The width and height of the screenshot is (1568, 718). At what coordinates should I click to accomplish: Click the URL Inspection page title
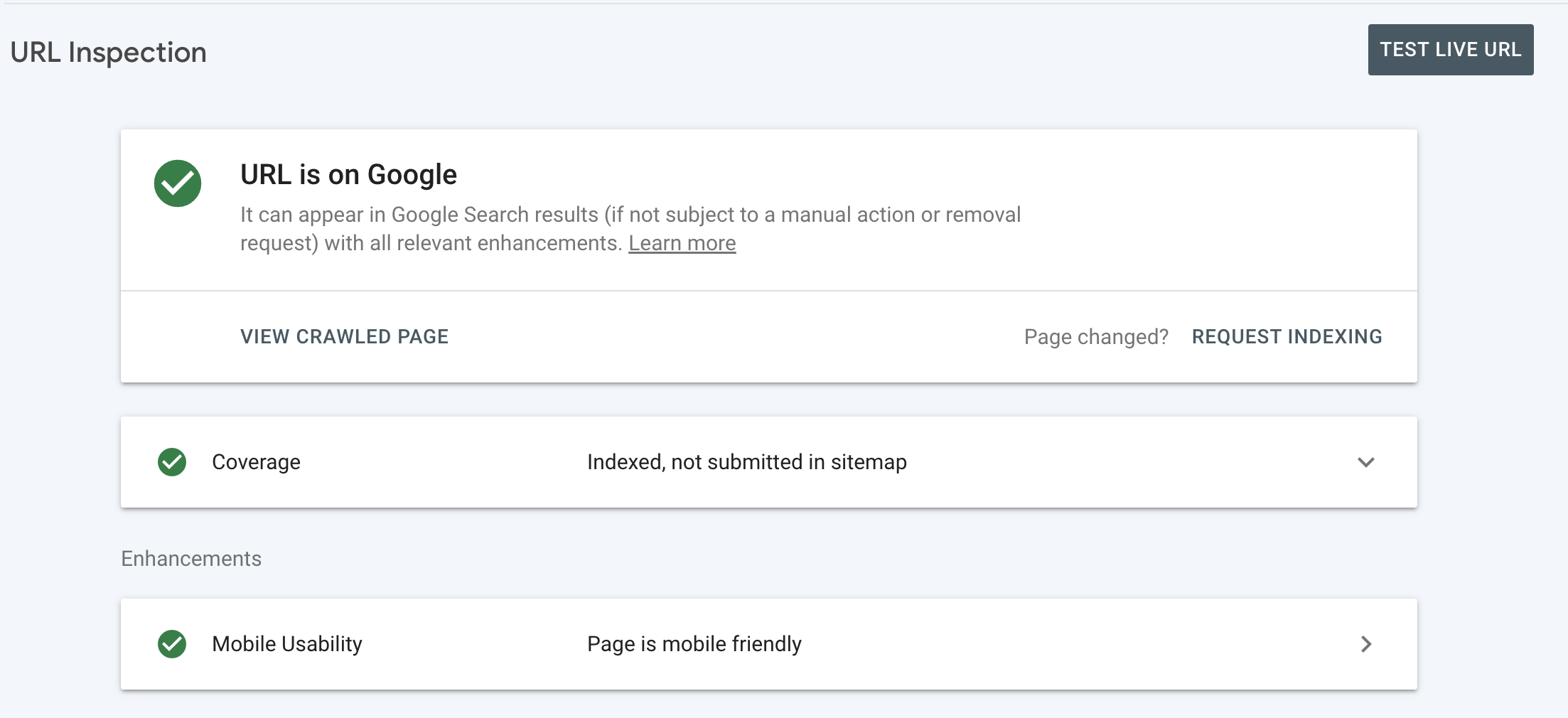coord(109,53)
